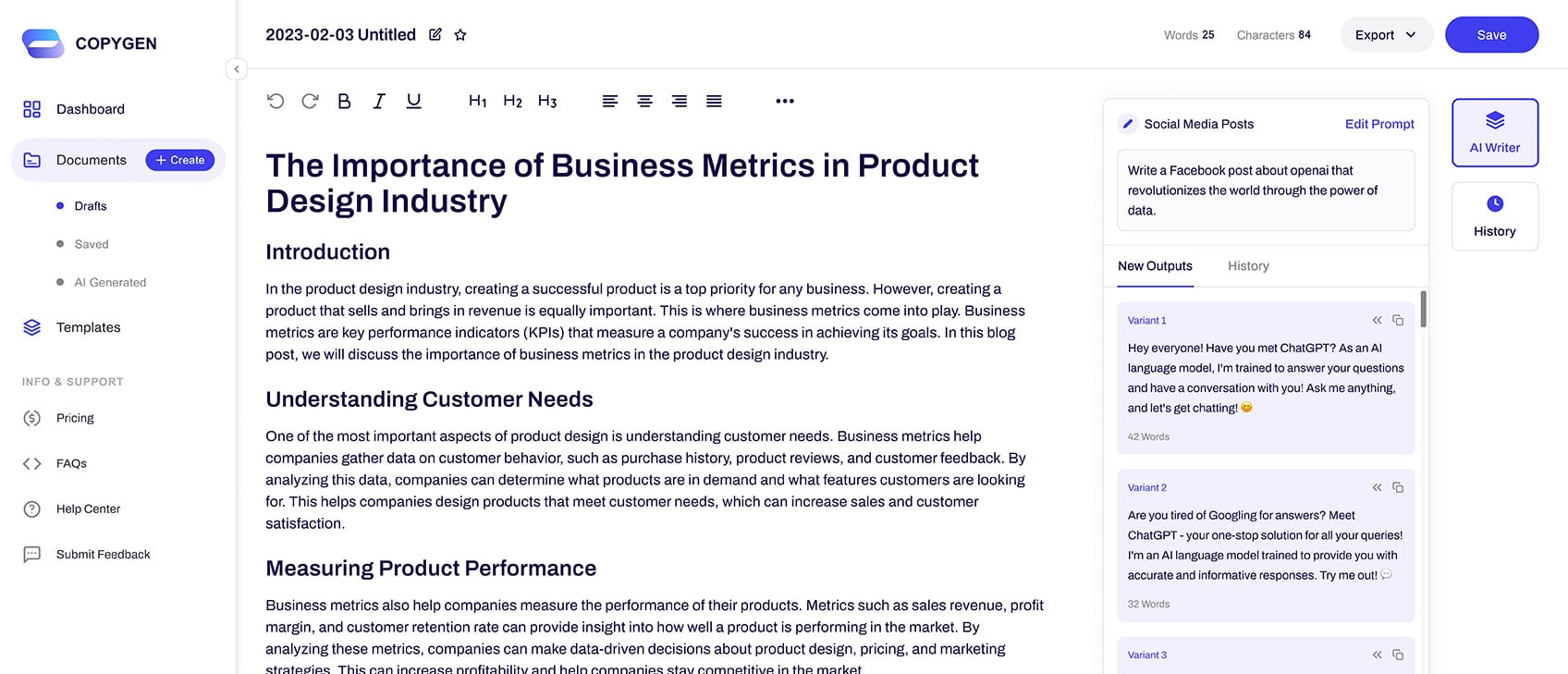Center align the text
Image resolution: width=1568 pixels, height=674 pixels.
(x=644, y=101)
